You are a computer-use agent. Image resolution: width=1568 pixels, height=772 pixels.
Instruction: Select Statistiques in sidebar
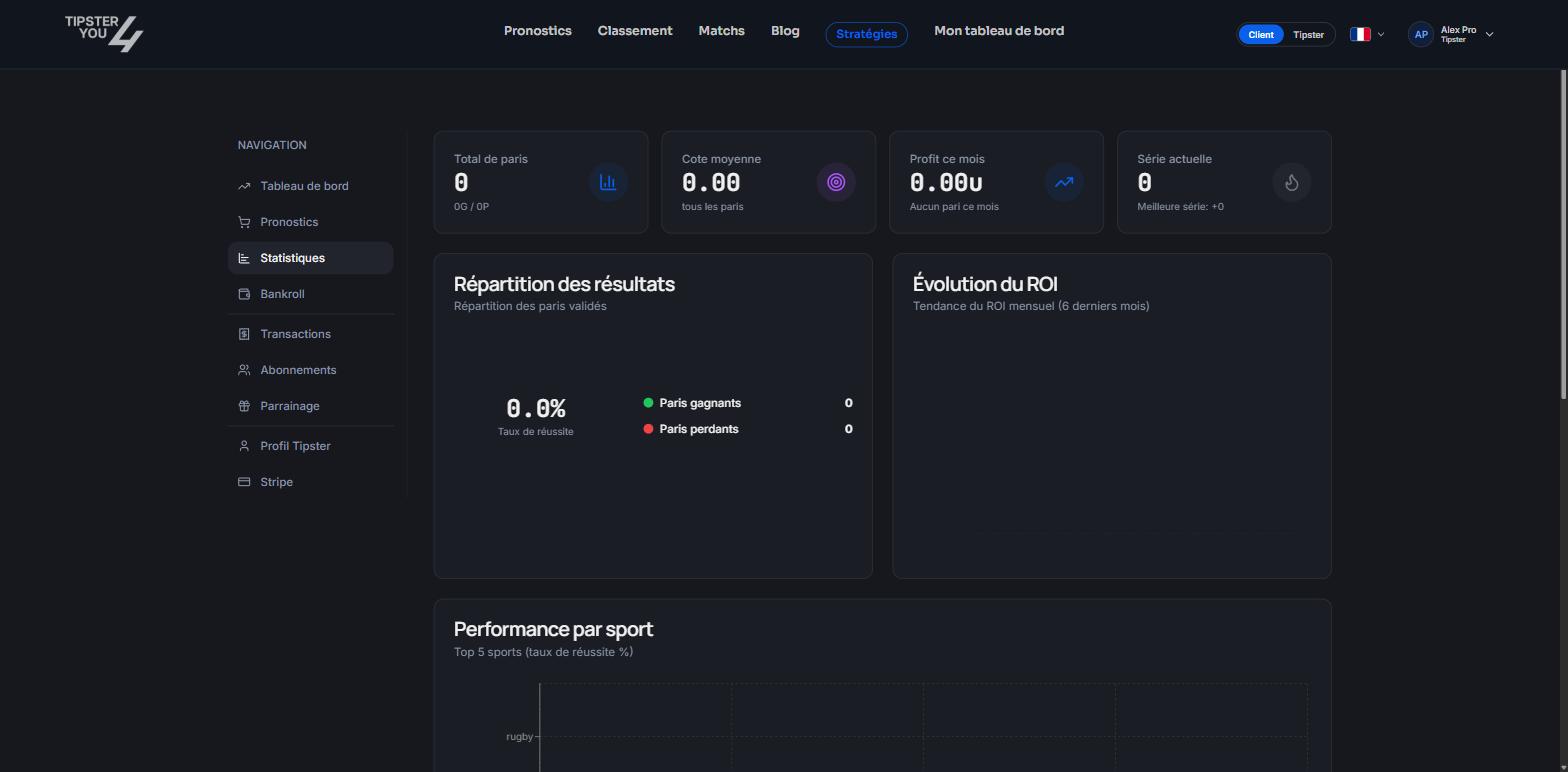point(310,258)
